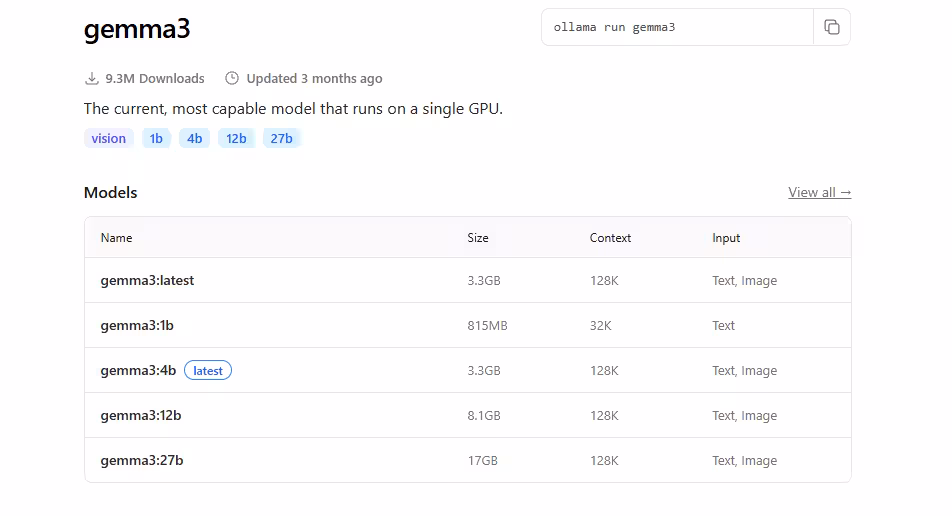The width and height of the screenshot is (952, 516).
Task: Click the 128K context in gemma3:latest row
Action: click(604, 280)
